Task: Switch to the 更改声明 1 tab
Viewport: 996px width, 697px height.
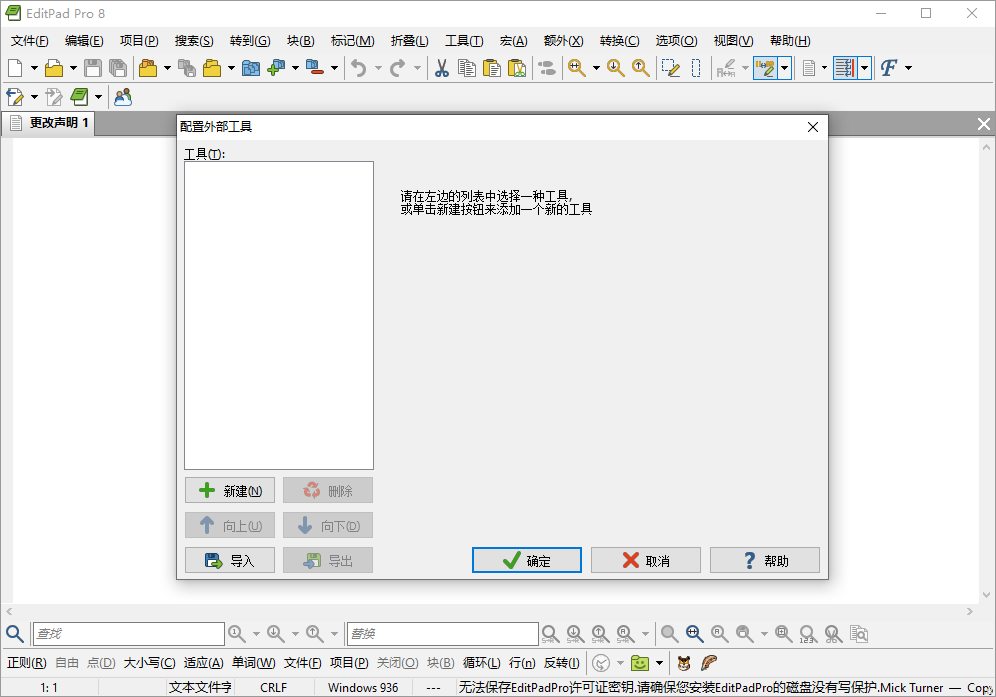Action: 50,123
